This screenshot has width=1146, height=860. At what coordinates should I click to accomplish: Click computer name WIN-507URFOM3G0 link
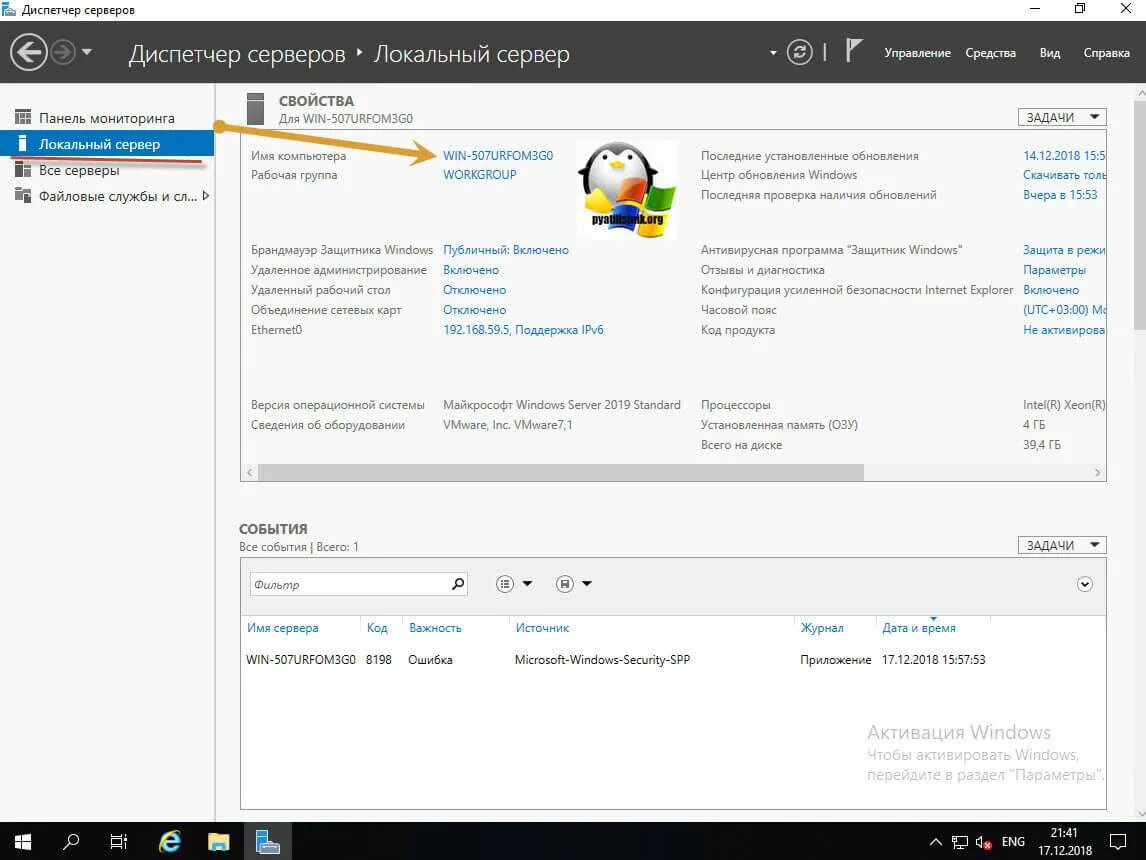click(x=498, y=156)
